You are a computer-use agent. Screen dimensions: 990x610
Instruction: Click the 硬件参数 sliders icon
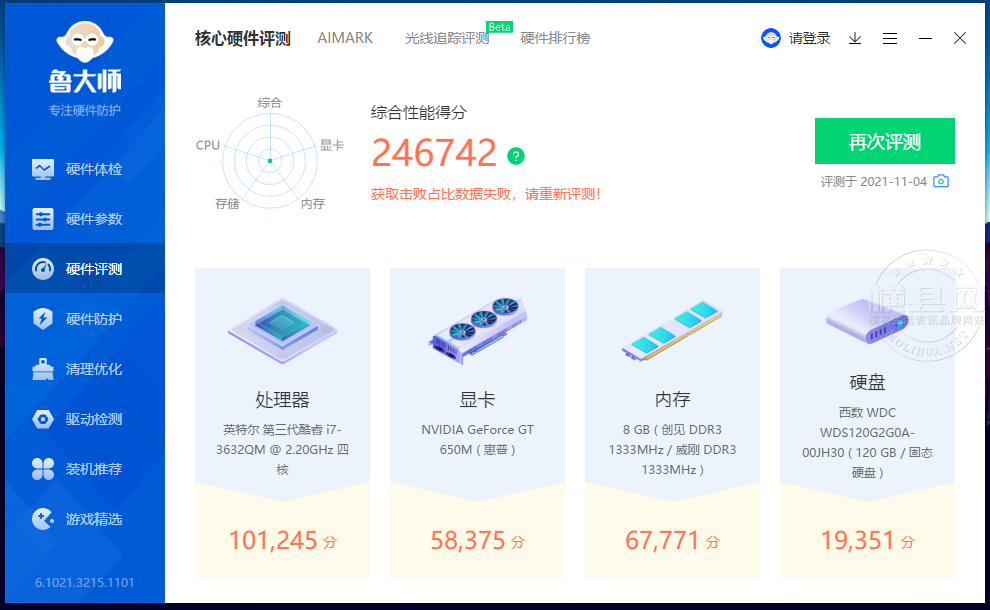(43, 219)
